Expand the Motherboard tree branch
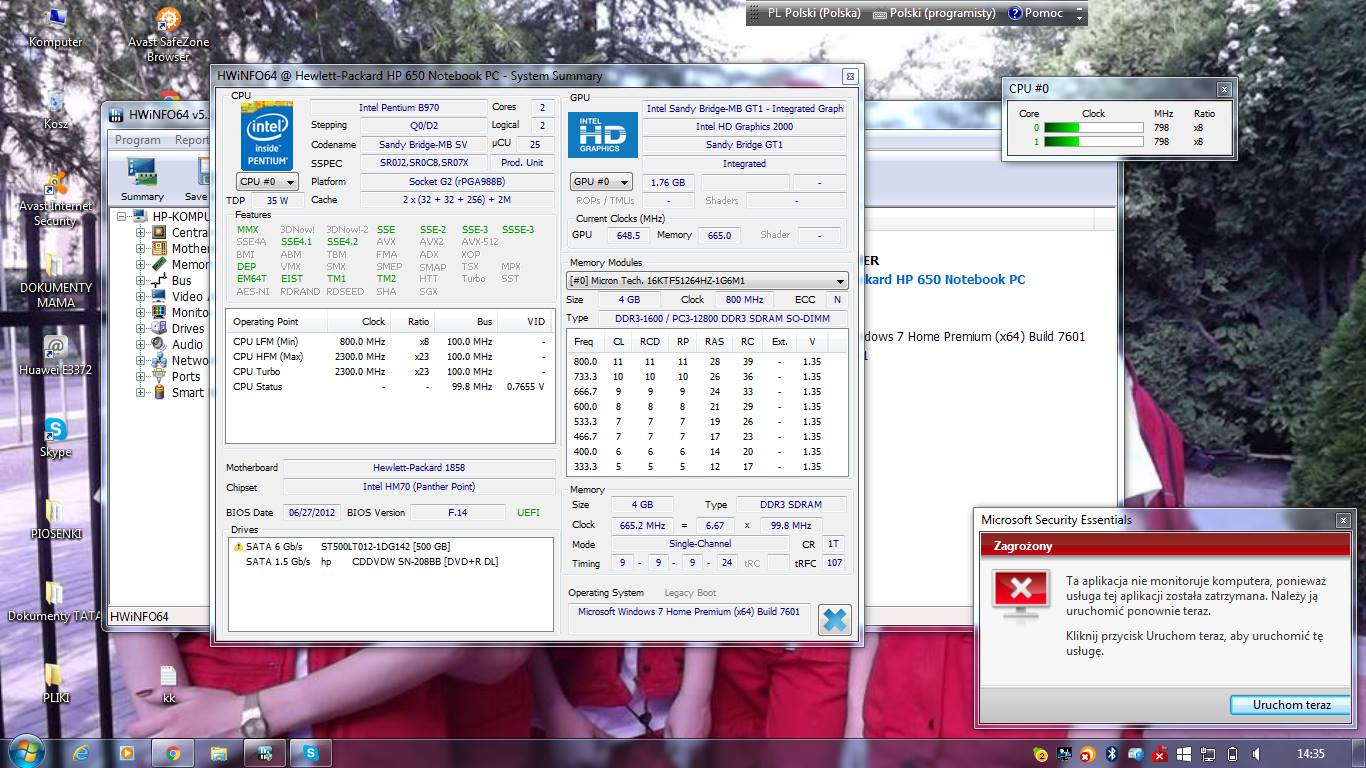The image size is (1366, 768). [141, 248]
